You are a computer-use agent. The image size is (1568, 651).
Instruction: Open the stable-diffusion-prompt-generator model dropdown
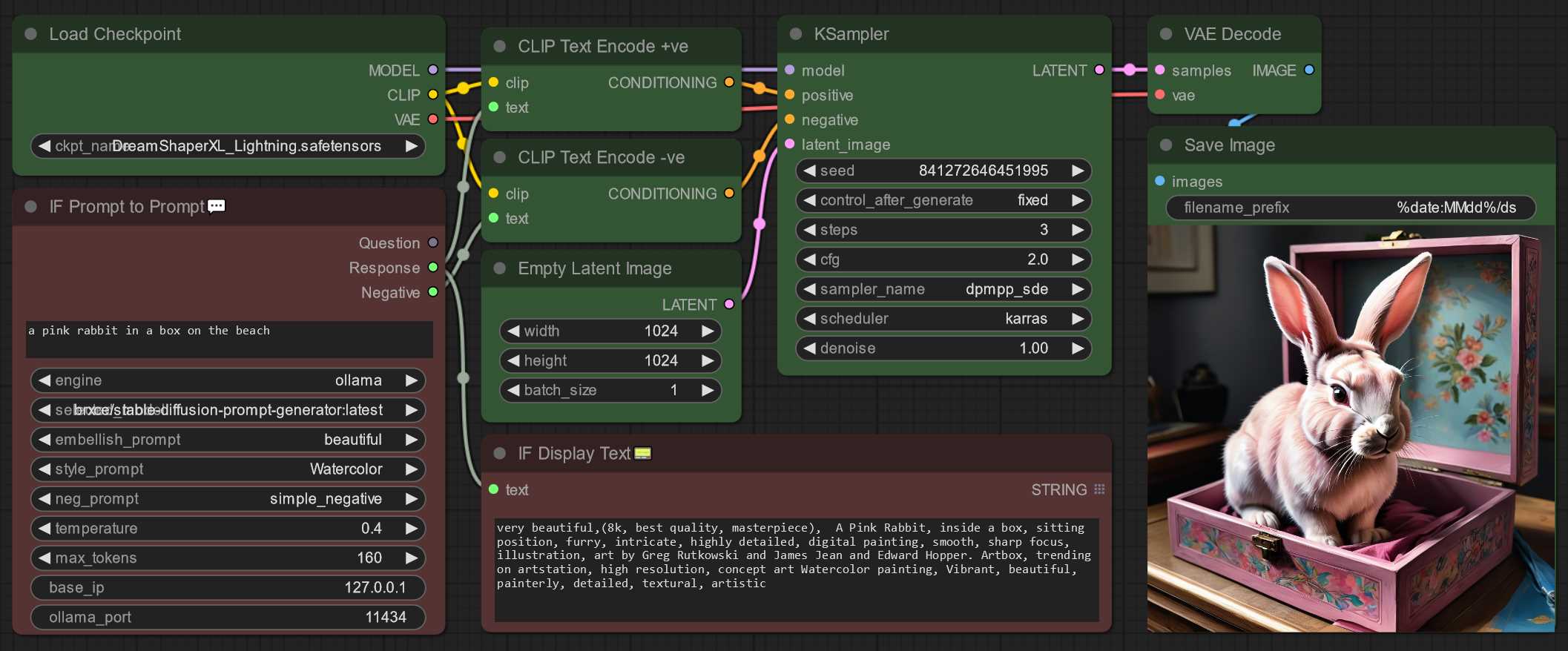pos(228,410)
